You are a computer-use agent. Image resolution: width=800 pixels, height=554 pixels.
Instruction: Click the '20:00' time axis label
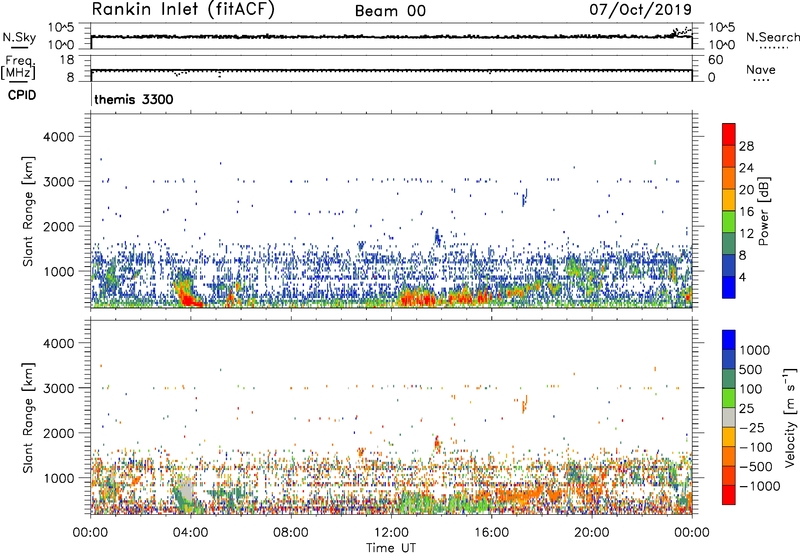point(592,533)
